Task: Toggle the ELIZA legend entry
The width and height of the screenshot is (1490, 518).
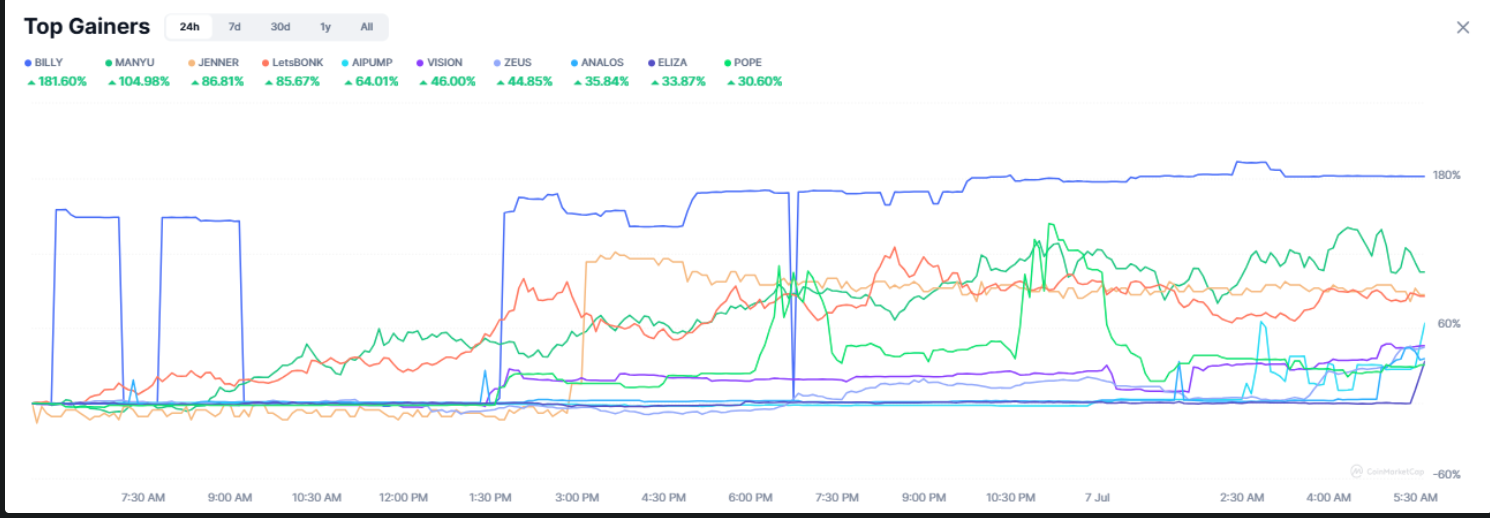Action: (672, 62)
